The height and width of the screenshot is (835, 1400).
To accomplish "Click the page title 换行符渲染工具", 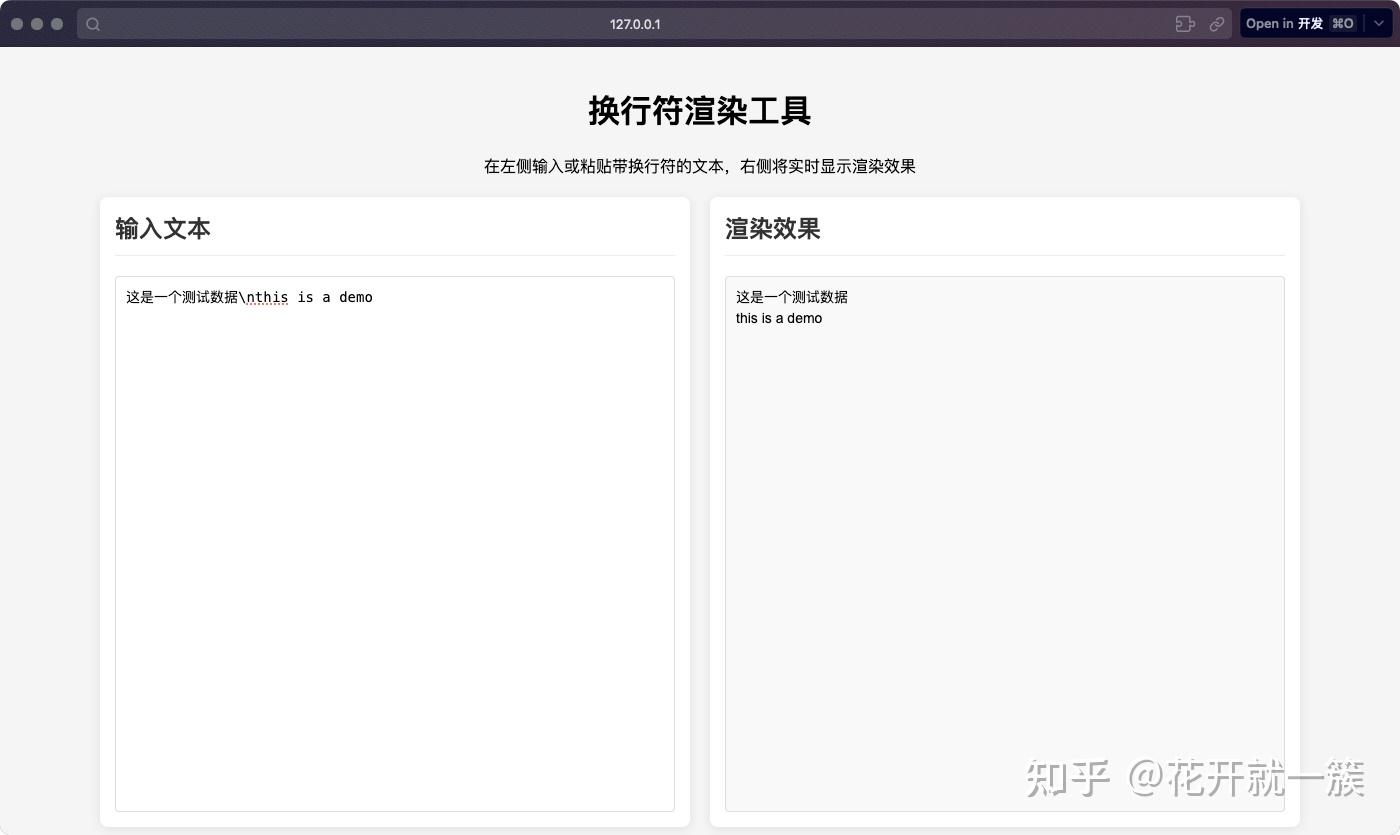I will (x=700, y=111).
